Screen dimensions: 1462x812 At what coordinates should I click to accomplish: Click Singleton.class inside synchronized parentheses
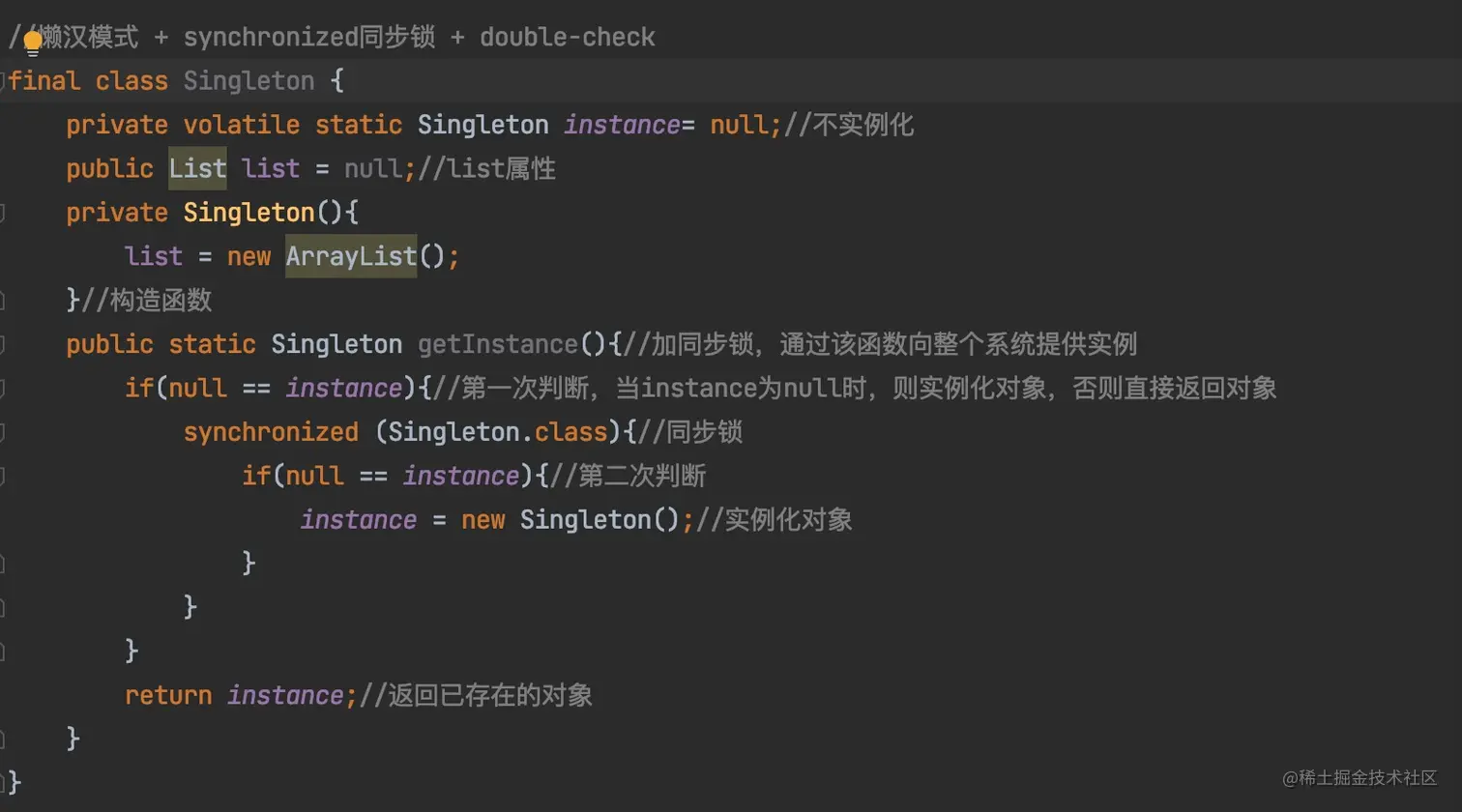click(x=495, y=432)
